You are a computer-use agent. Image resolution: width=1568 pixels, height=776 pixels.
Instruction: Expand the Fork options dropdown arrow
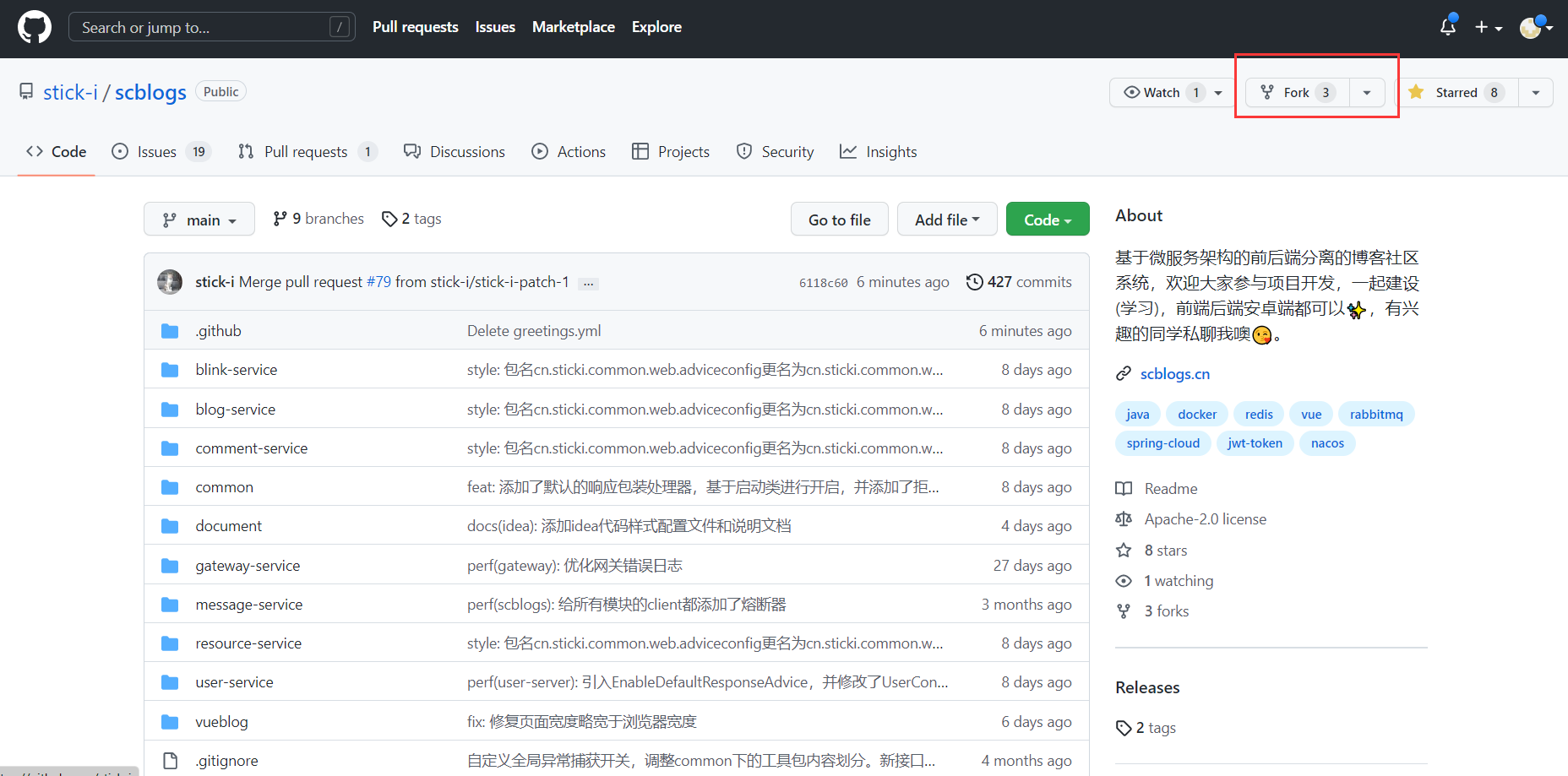(1367, 93)
